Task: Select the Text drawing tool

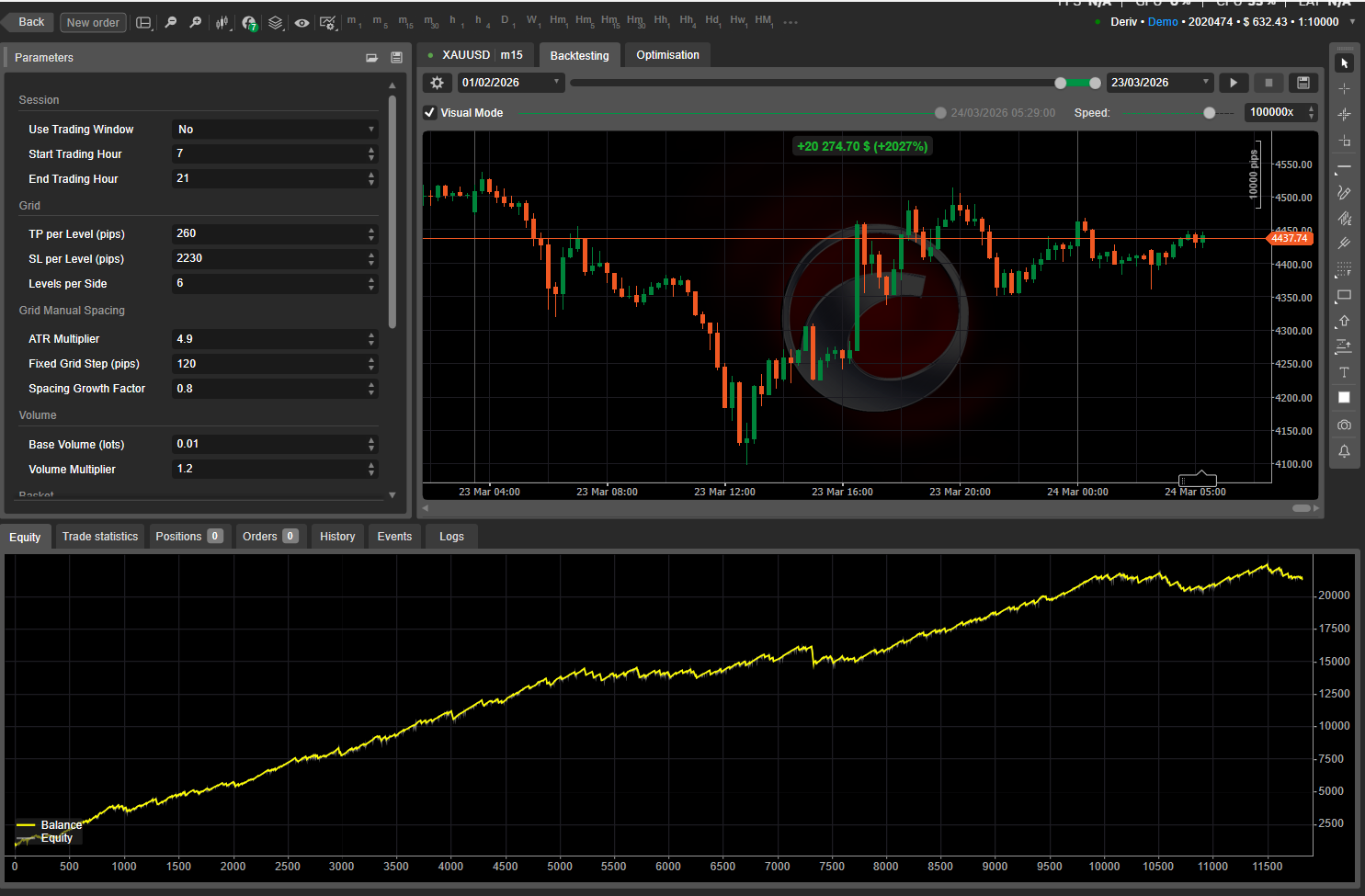Action: click(x=1344, y=372)
